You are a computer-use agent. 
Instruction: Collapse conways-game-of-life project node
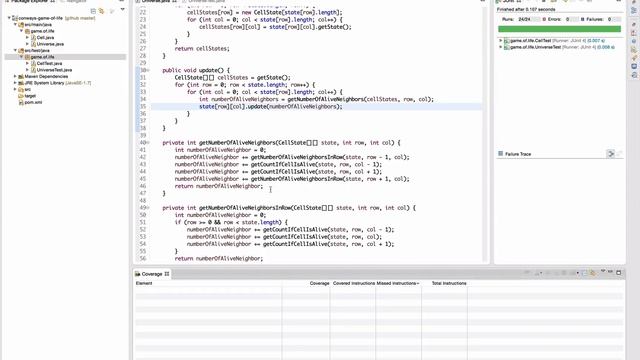tap(9, 18)
